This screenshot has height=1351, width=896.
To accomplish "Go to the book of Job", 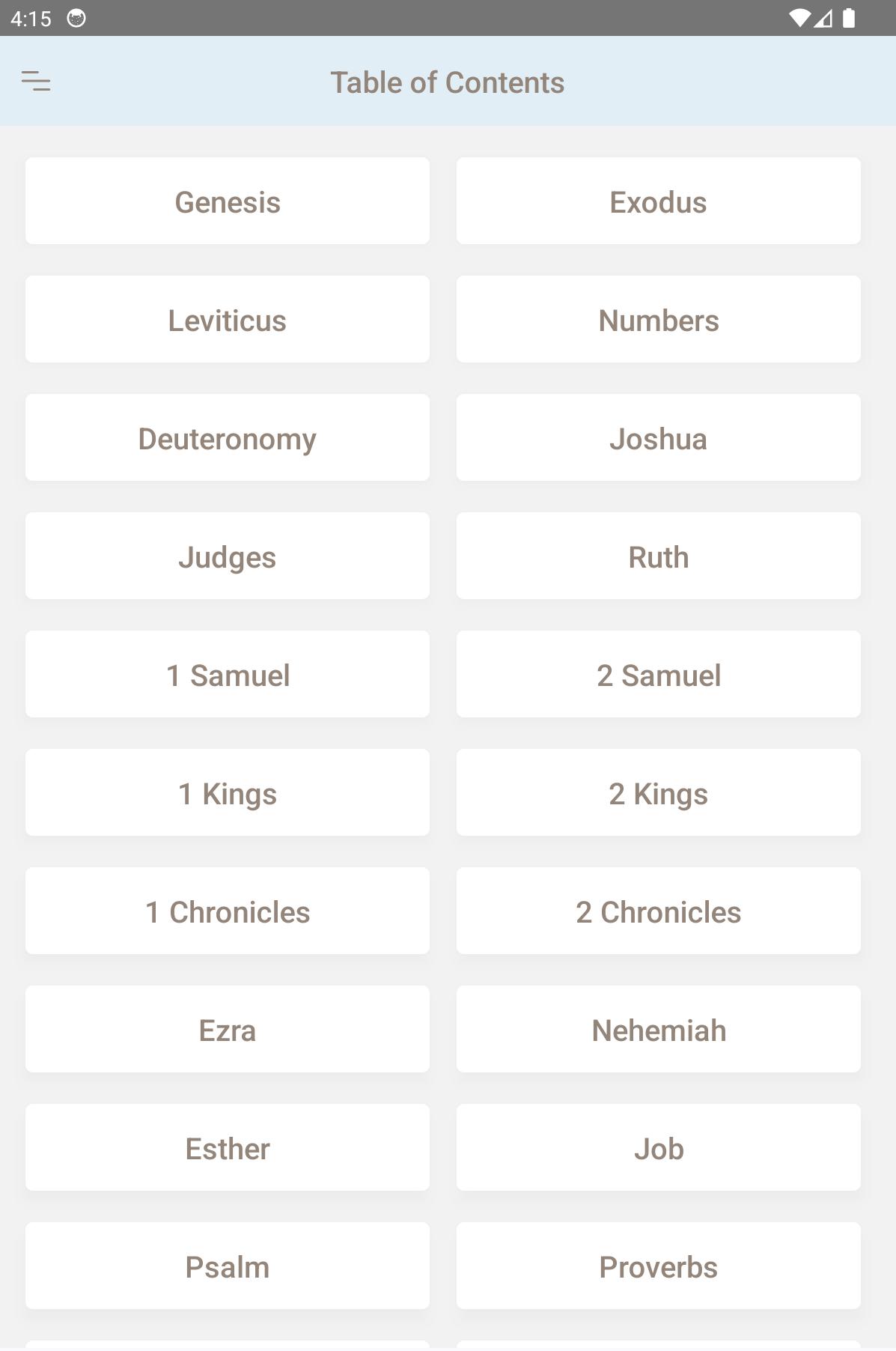I will pos(658,1148).
